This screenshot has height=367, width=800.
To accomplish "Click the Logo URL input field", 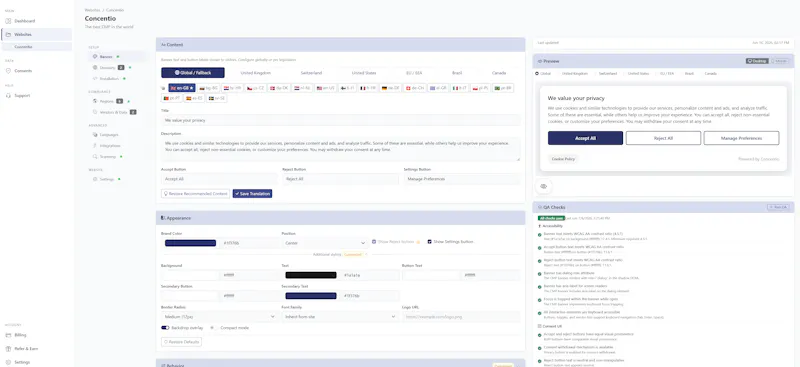I will click(x=461, y=316).
